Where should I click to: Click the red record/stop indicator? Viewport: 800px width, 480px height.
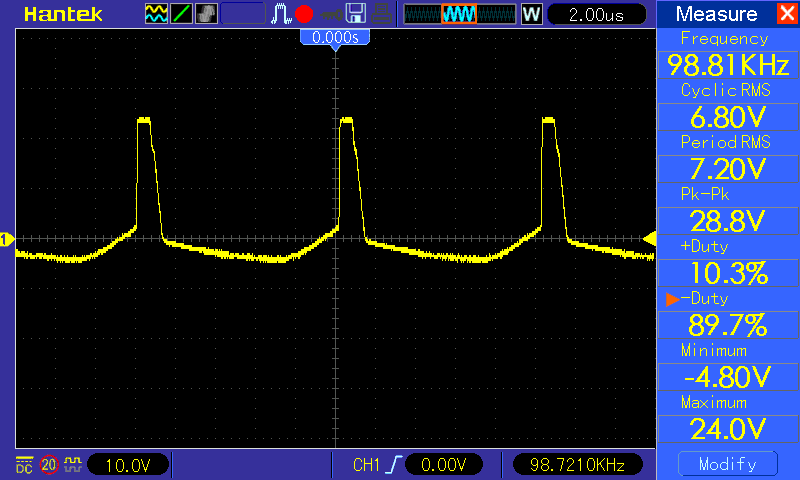click(304, 14)
